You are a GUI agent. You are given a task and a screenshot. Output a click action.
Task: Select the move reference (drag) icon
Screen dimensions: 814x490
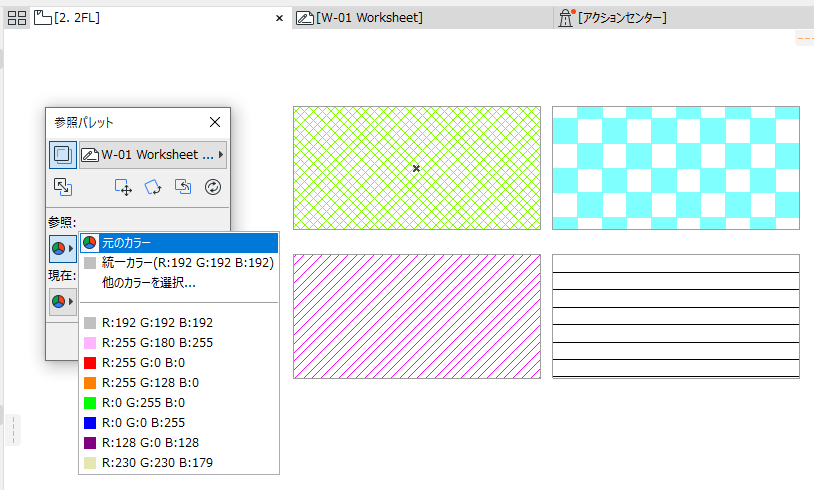click(x=123, y=187)
